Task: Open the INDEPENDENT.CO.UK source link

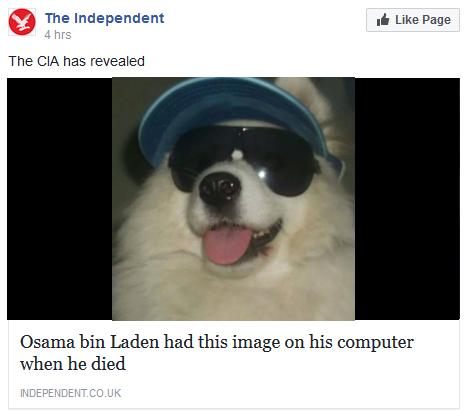Action: [x=70, y=393]
